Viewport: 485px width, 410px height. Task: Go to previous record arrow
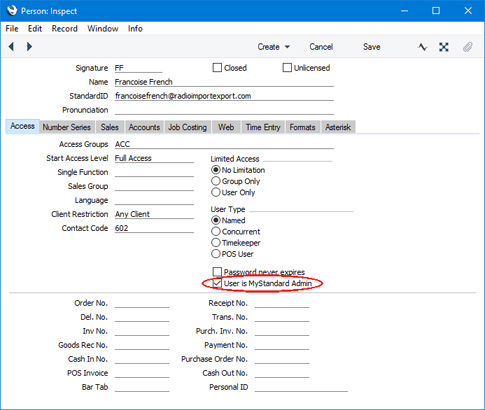pos(11,47)
